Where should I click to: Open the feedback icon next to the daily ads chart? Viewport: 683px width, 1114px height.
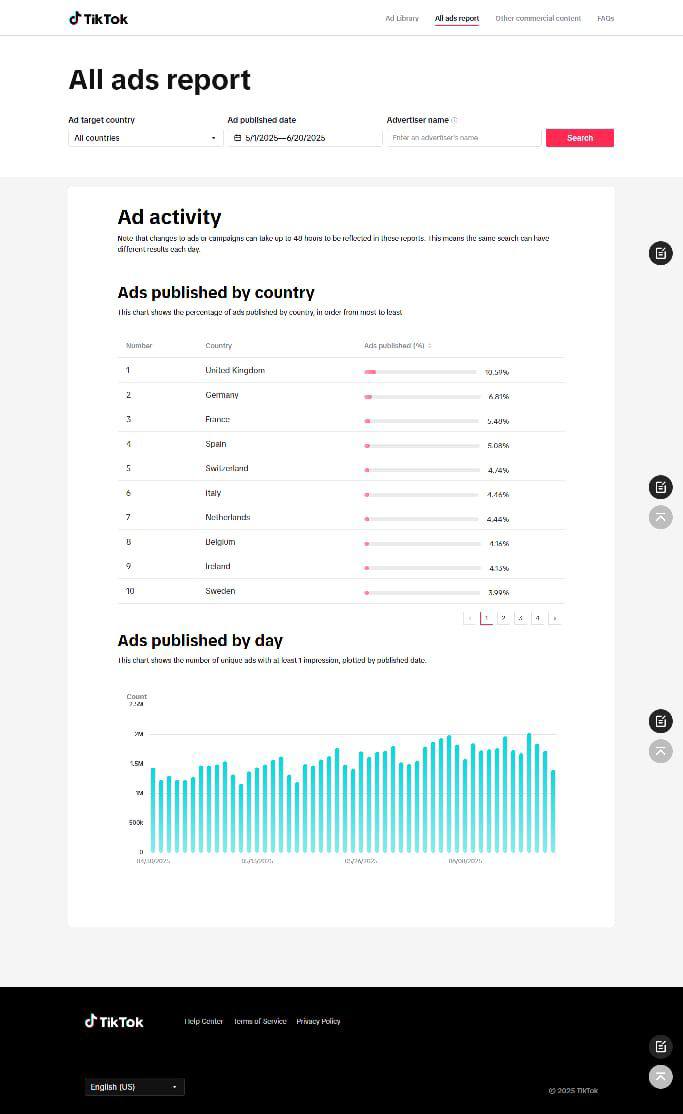[660, 721]
